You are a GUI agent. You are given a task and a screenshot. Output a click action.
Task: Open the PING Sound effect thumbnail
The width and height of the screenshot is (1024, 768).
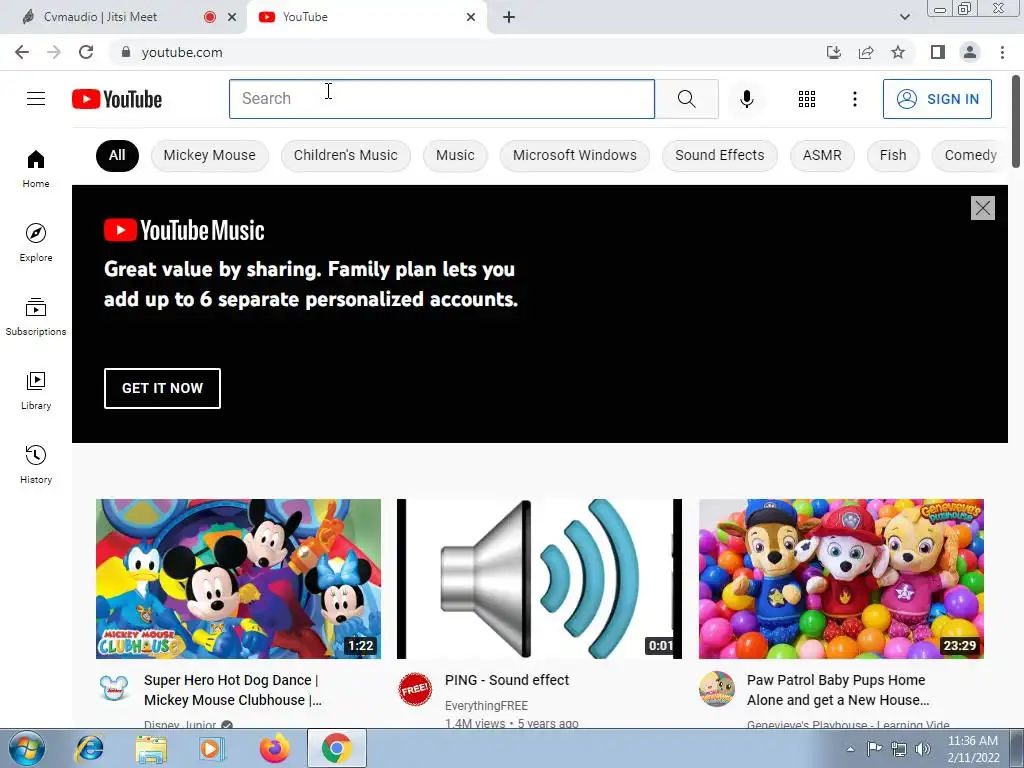[539, 579]
